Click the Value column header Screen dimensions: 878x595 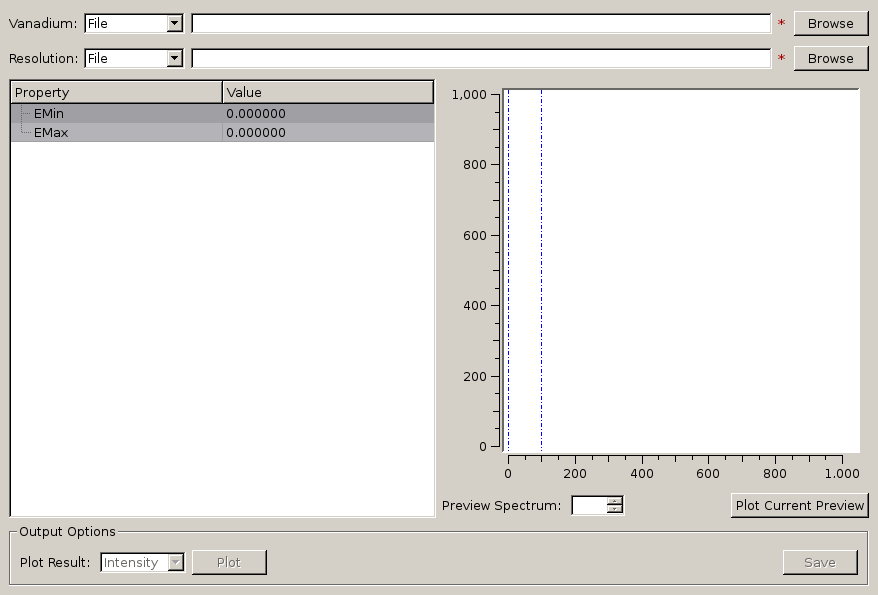[328, 92]
